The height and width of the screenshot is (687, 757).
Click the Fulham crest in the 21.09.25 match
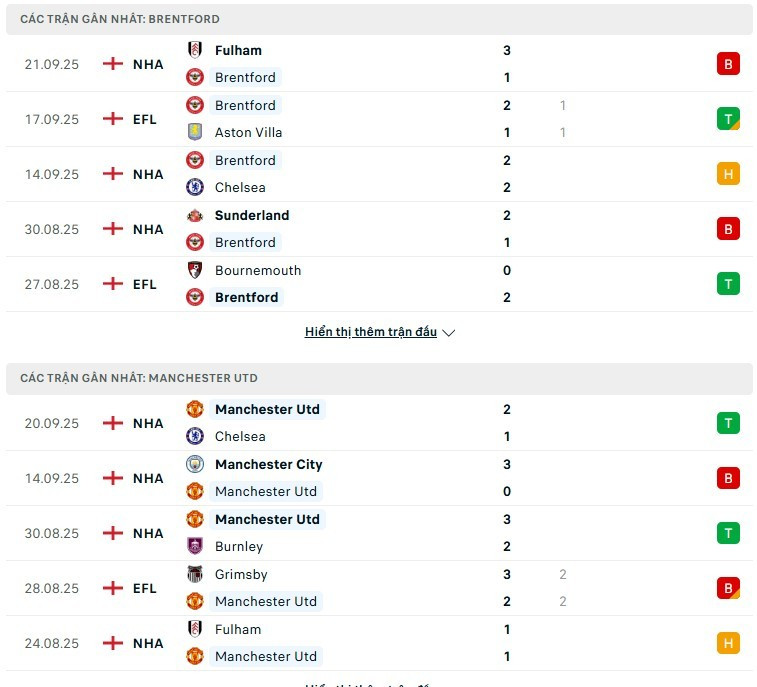195,50
